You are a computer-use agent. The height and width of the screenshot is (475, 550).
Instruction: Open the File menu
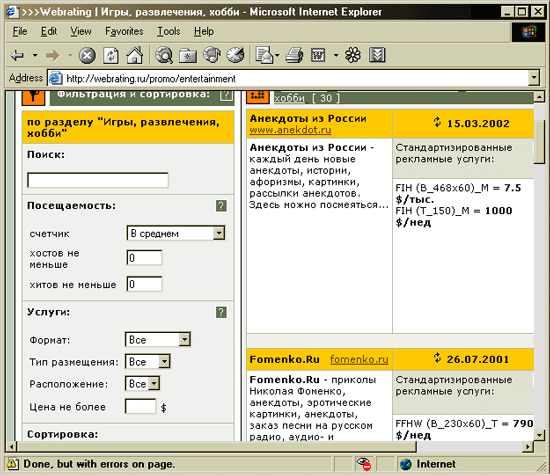20,32
